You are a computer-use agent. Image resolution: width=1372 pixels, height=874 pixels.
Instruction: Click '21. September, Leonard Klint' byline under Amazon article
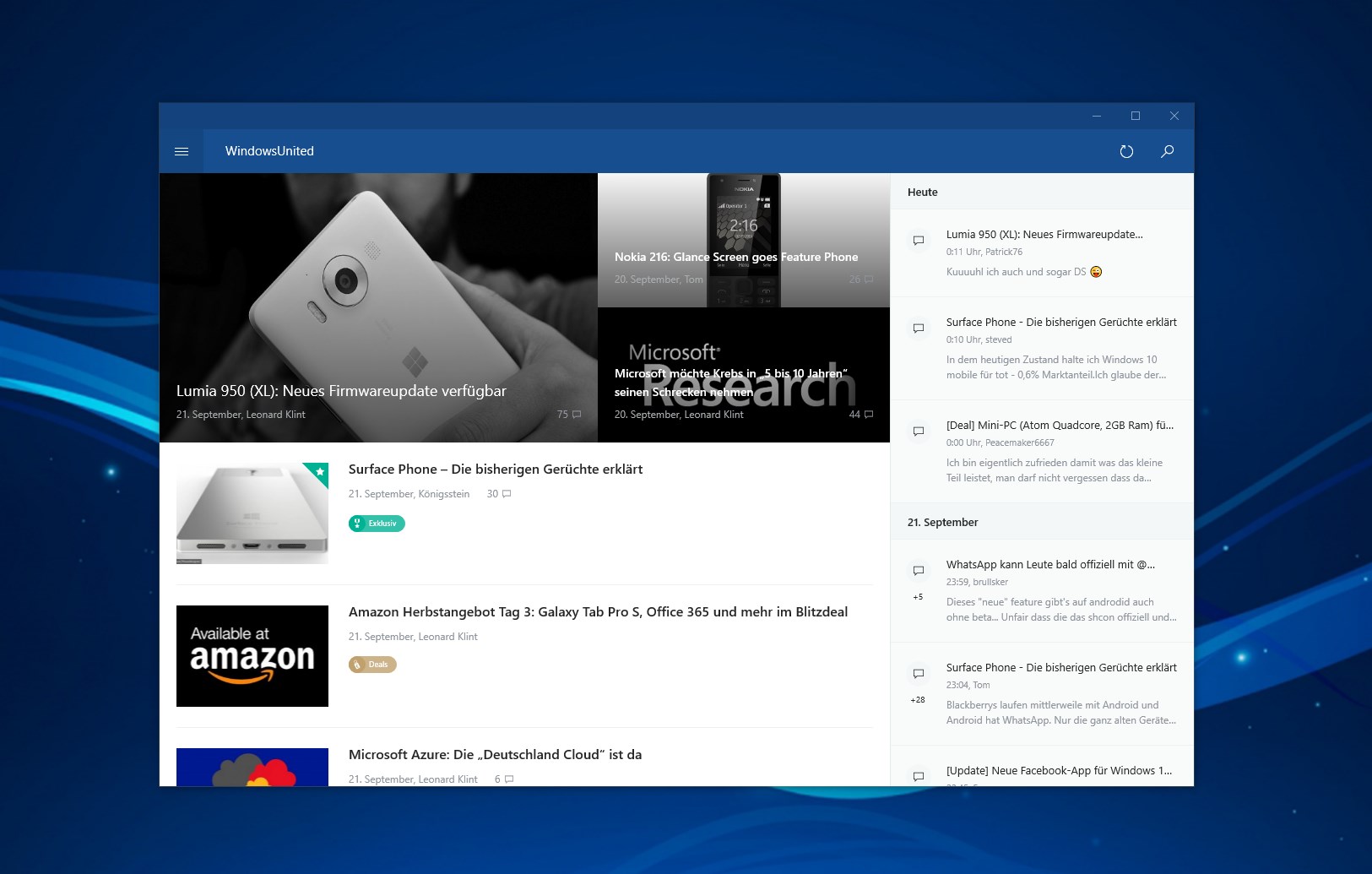pyautogui.click(x=413, y=637)
